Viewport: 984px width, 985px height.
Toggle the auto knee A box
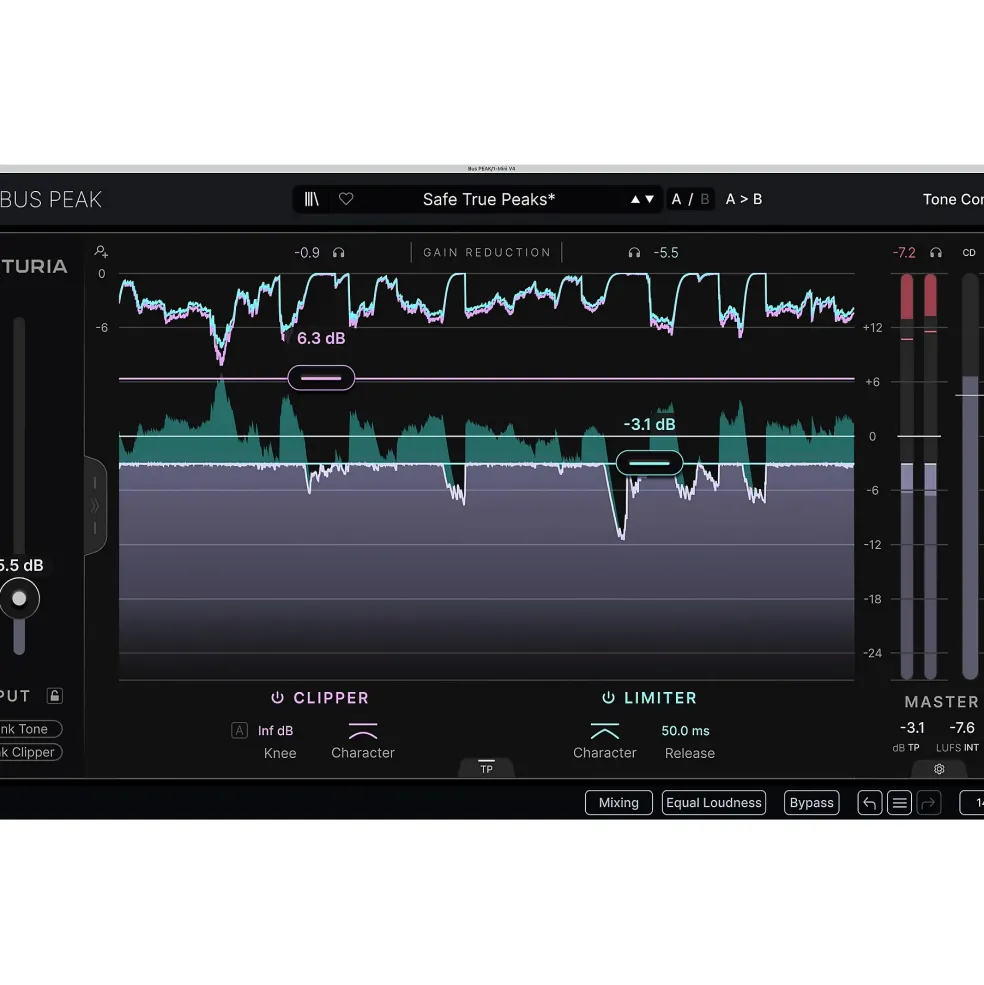coord(239,730)
